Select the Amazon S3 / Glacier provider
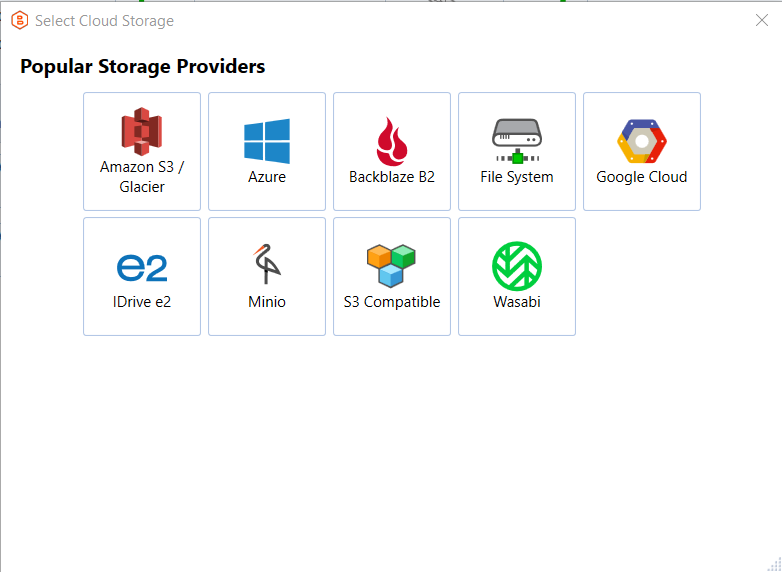 click(142, 152)
